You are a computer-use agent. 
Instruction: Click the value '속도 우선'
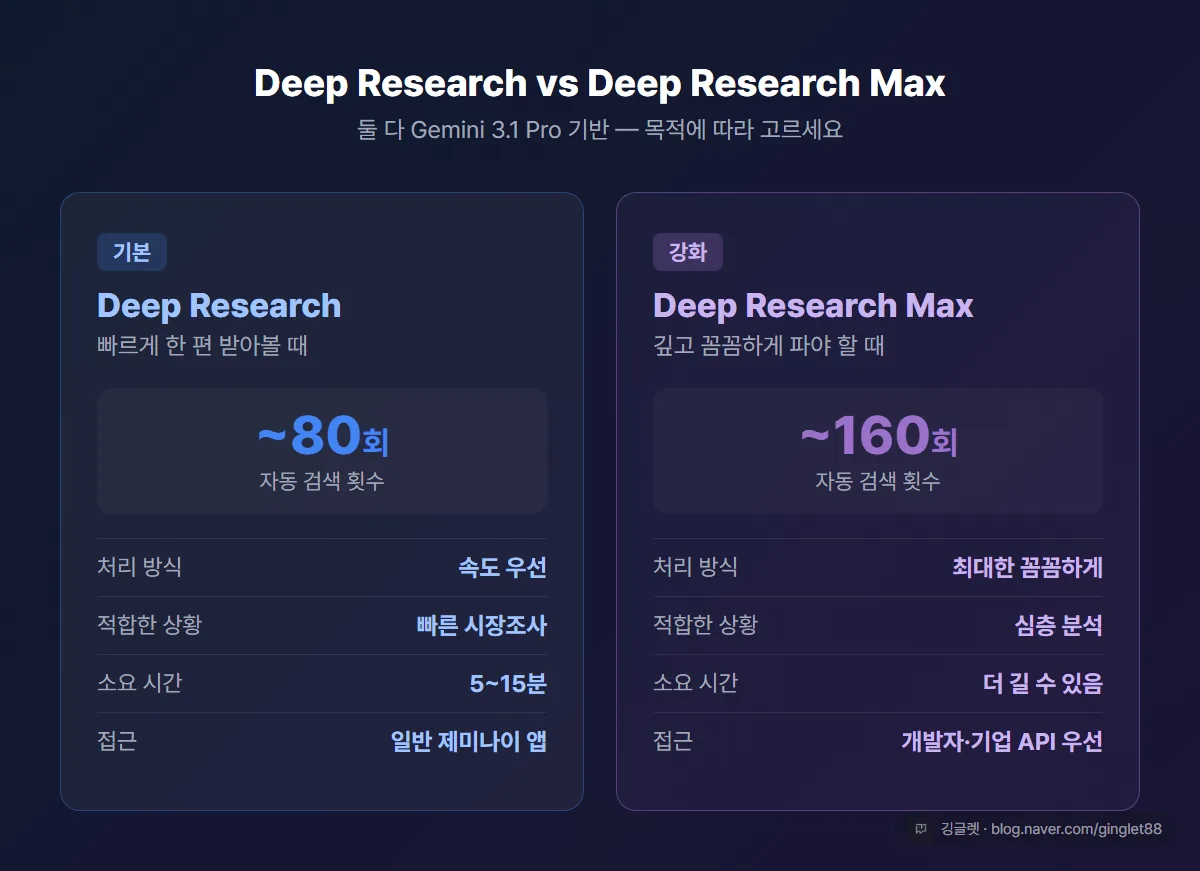(x=502, y=568)
